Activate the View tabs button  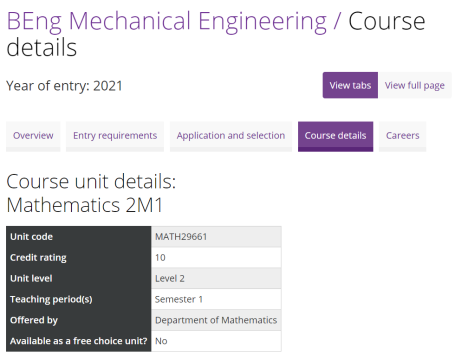pos(350,85)
